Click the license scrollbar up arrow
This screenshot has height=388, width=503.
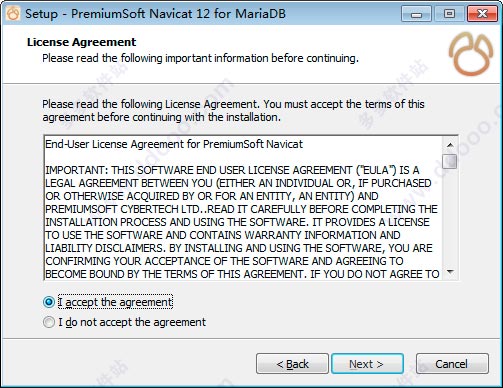tap(450, 145)
